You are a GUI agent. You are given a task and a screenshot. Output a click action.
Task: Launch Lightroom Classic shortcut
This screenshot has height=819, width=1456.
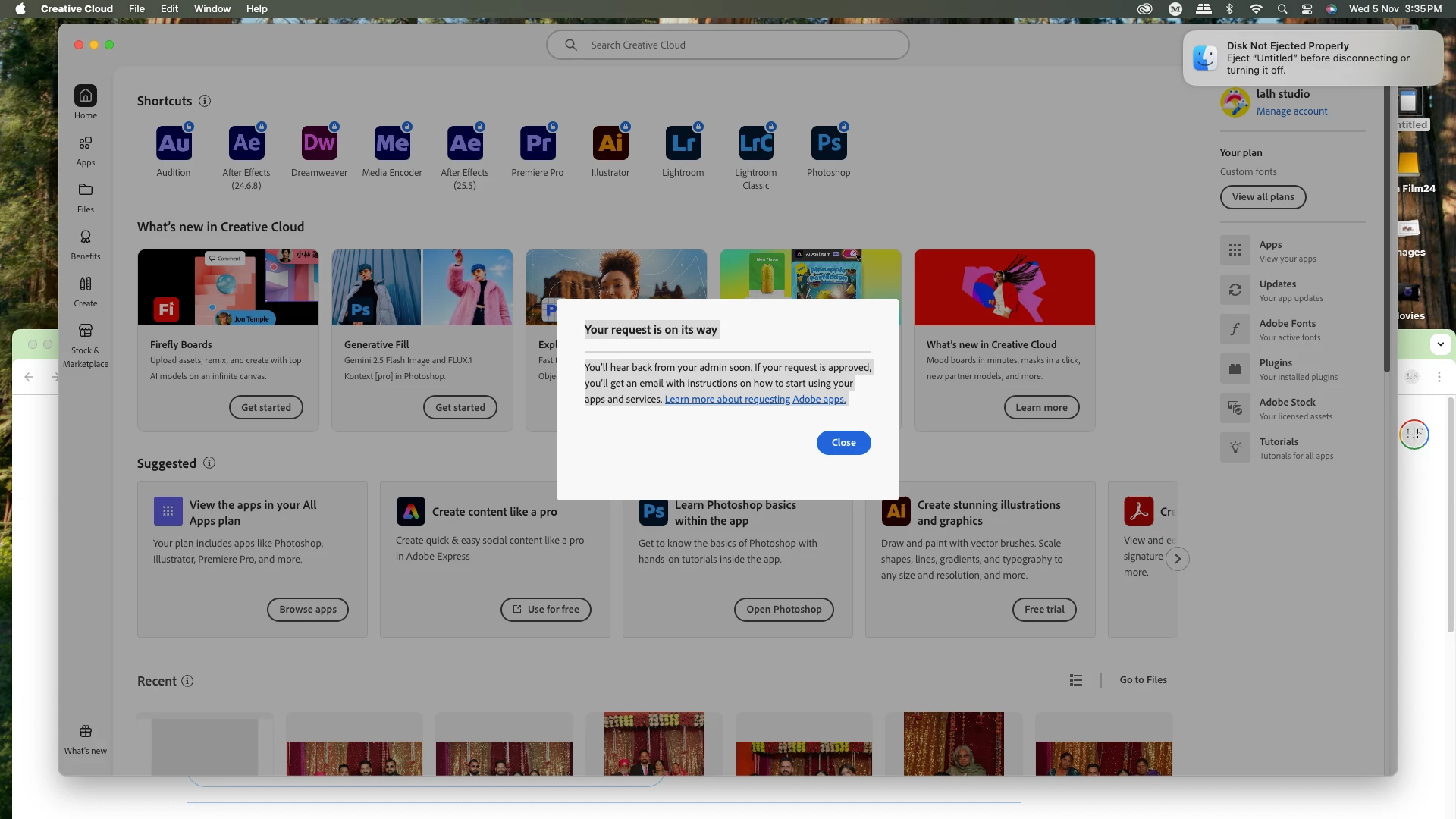click(756, 143)
